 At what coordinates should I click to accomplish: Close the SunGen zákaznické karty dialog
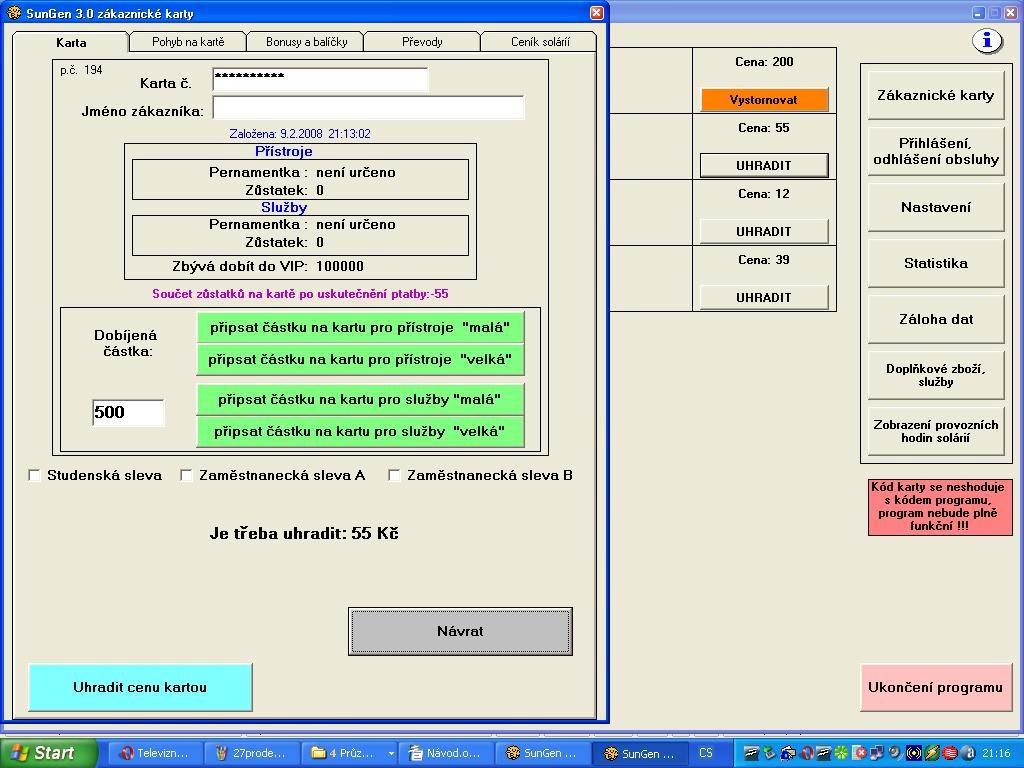pos(596,12)
